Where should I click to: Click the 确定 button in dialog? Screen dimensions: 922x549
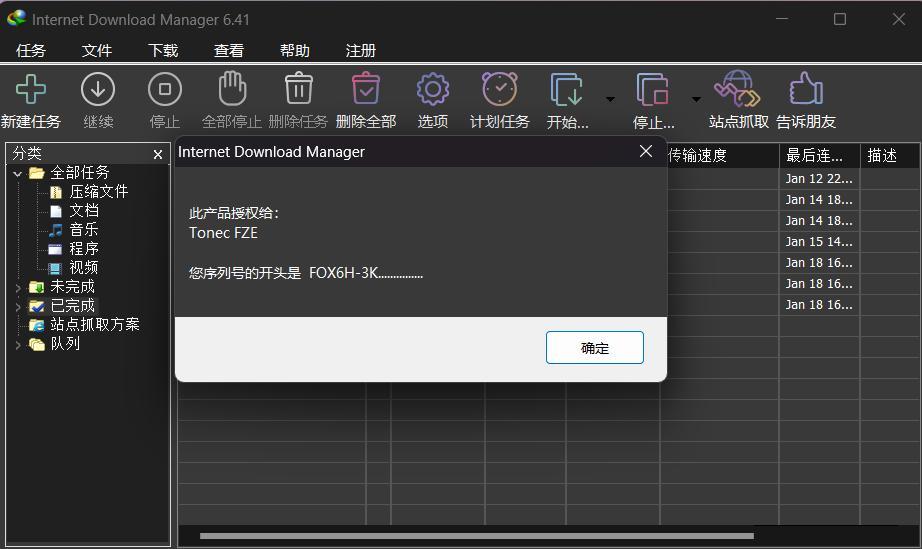click(x=594, y=347)
